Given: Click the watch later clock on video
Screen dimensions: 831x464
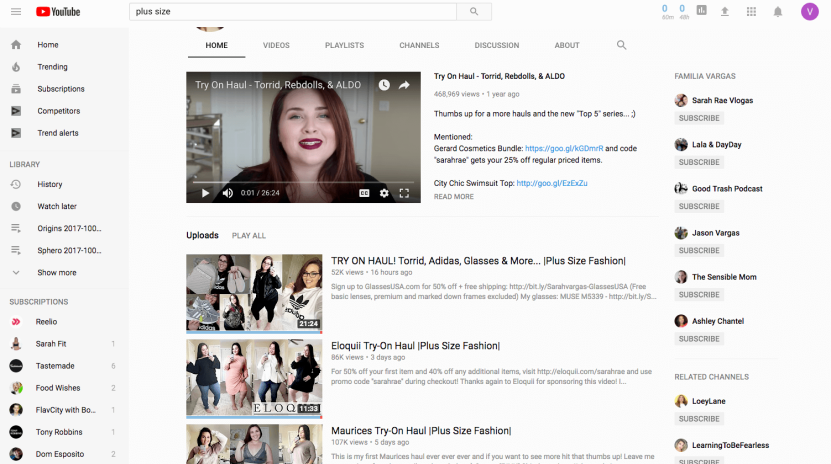Looking at the screenshot, I should 384,85.
